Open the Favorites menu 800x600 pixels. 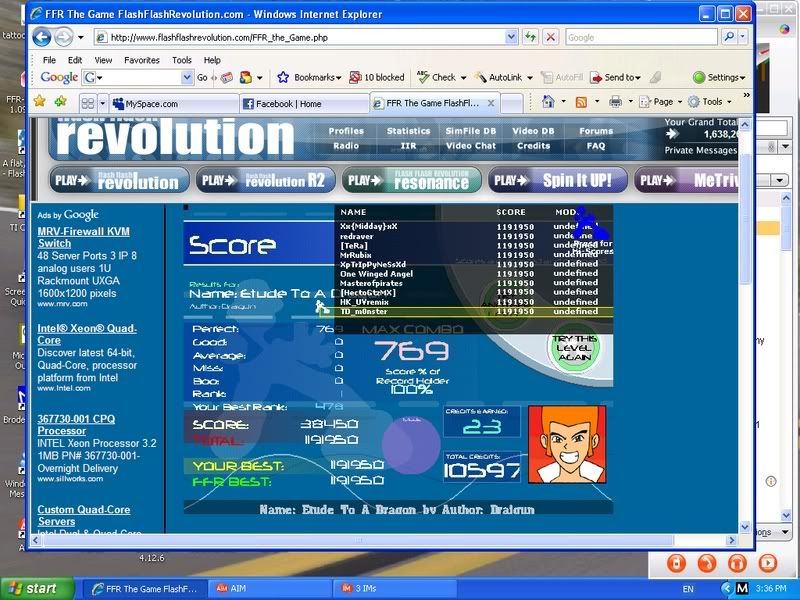pos(141,60)
